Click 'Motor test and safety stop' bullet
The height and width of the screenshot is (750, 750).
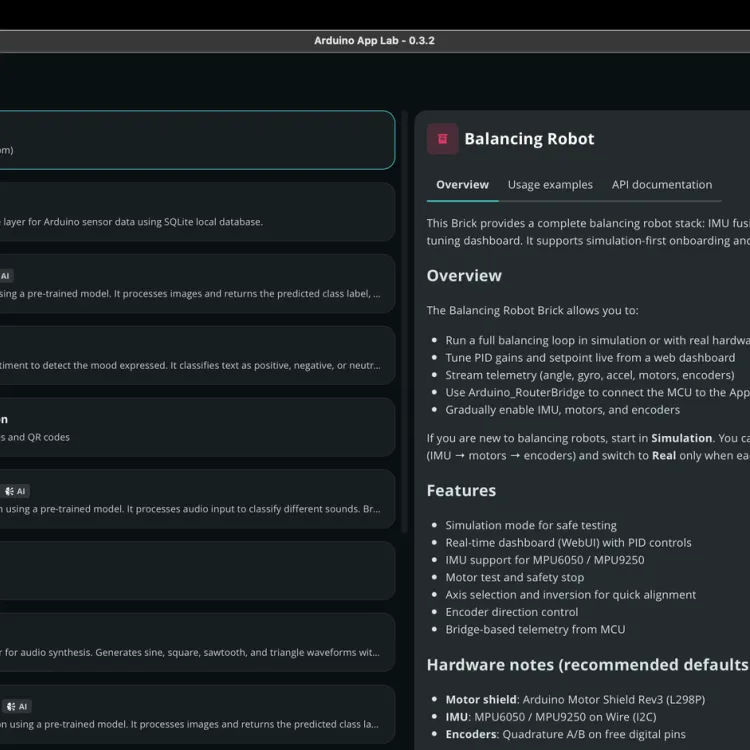(x=515, y=577)
